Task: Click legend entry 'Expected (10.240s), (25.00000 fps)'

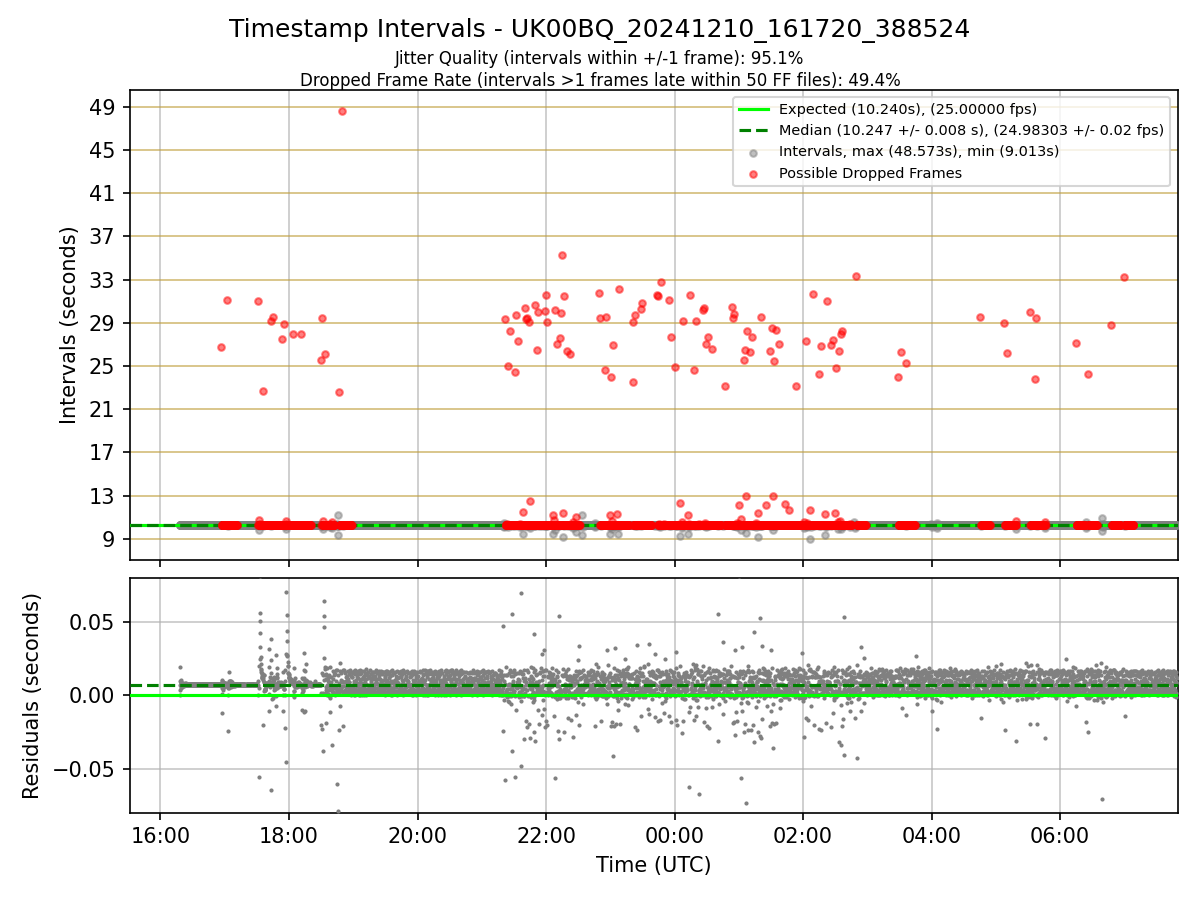Action: point(907,109)
